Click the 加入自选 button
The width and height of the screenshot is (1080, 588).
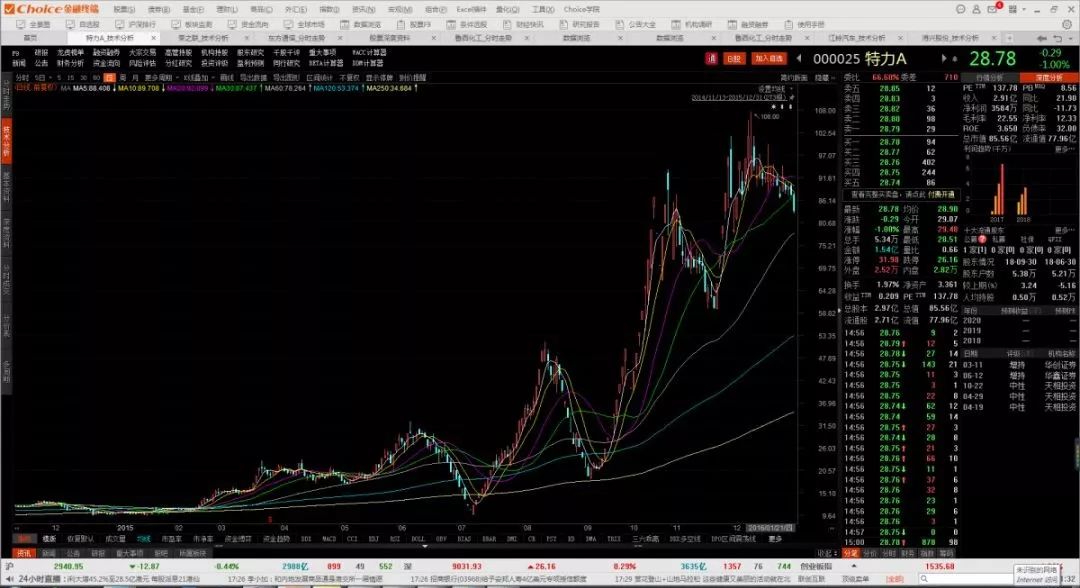[x=769, y=59]
